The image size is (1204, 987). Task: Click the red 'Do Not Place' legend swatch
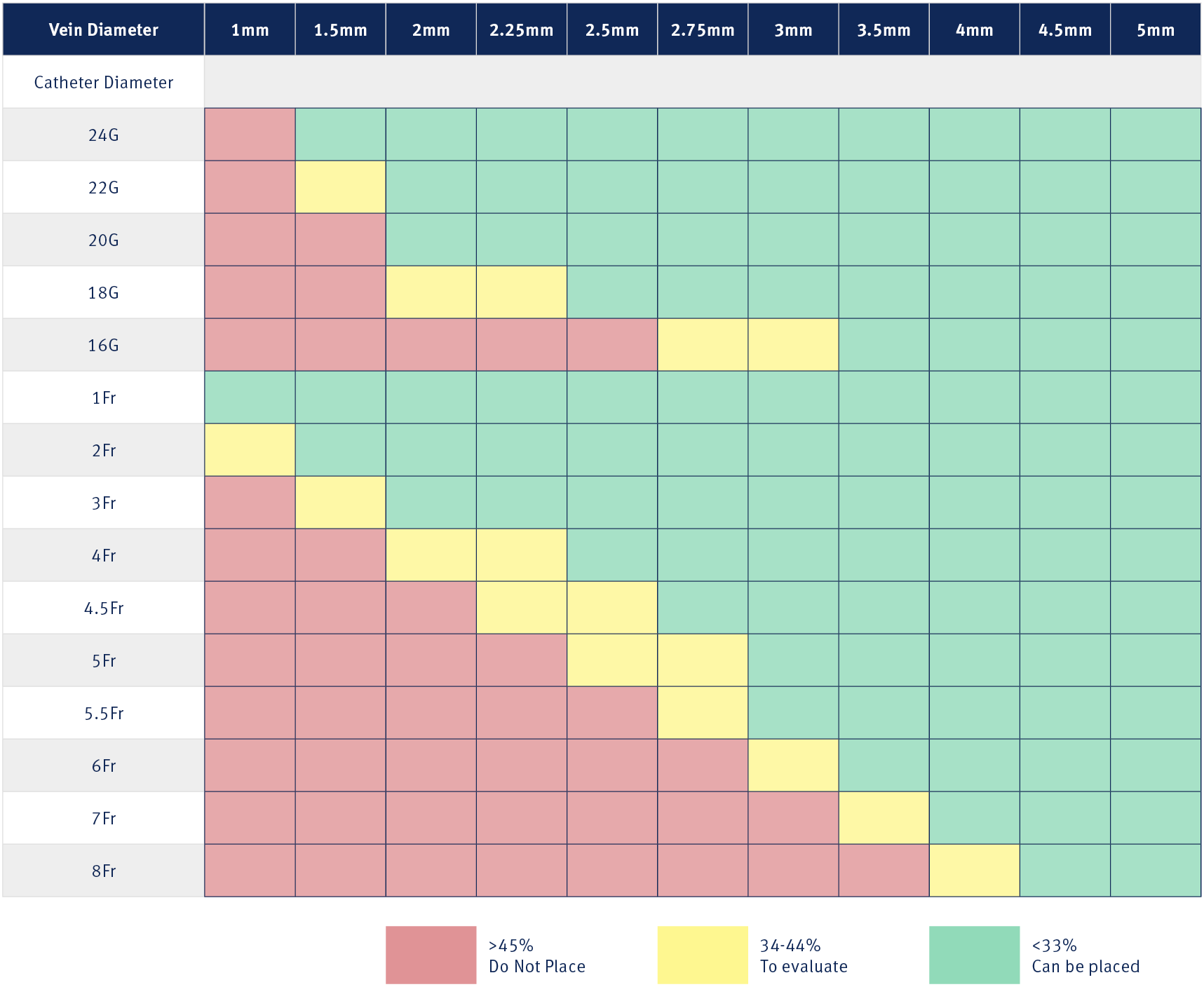431,955
